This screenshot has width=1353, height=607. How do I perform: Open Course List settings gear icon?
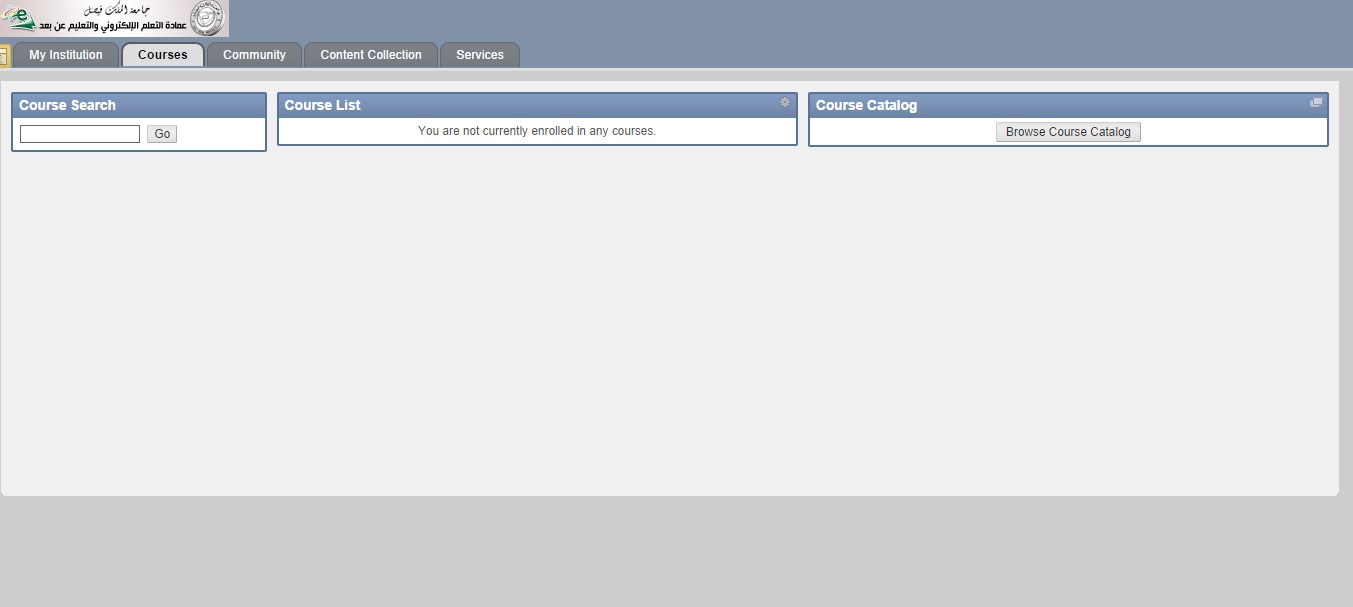coord(785,102)
